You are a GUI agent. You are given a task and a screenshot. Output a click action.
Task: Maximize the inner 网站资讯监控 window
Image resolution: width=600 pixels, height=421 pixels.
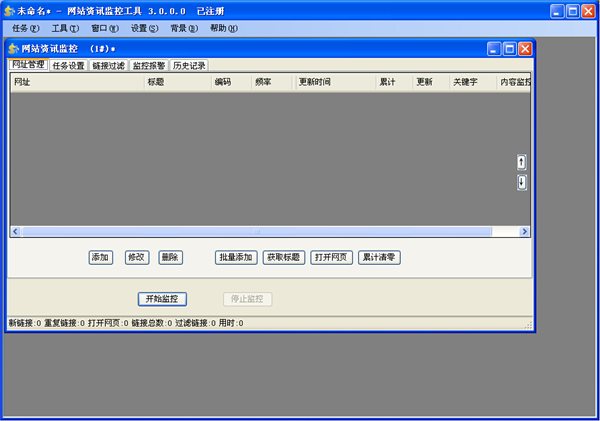[509, 49]
